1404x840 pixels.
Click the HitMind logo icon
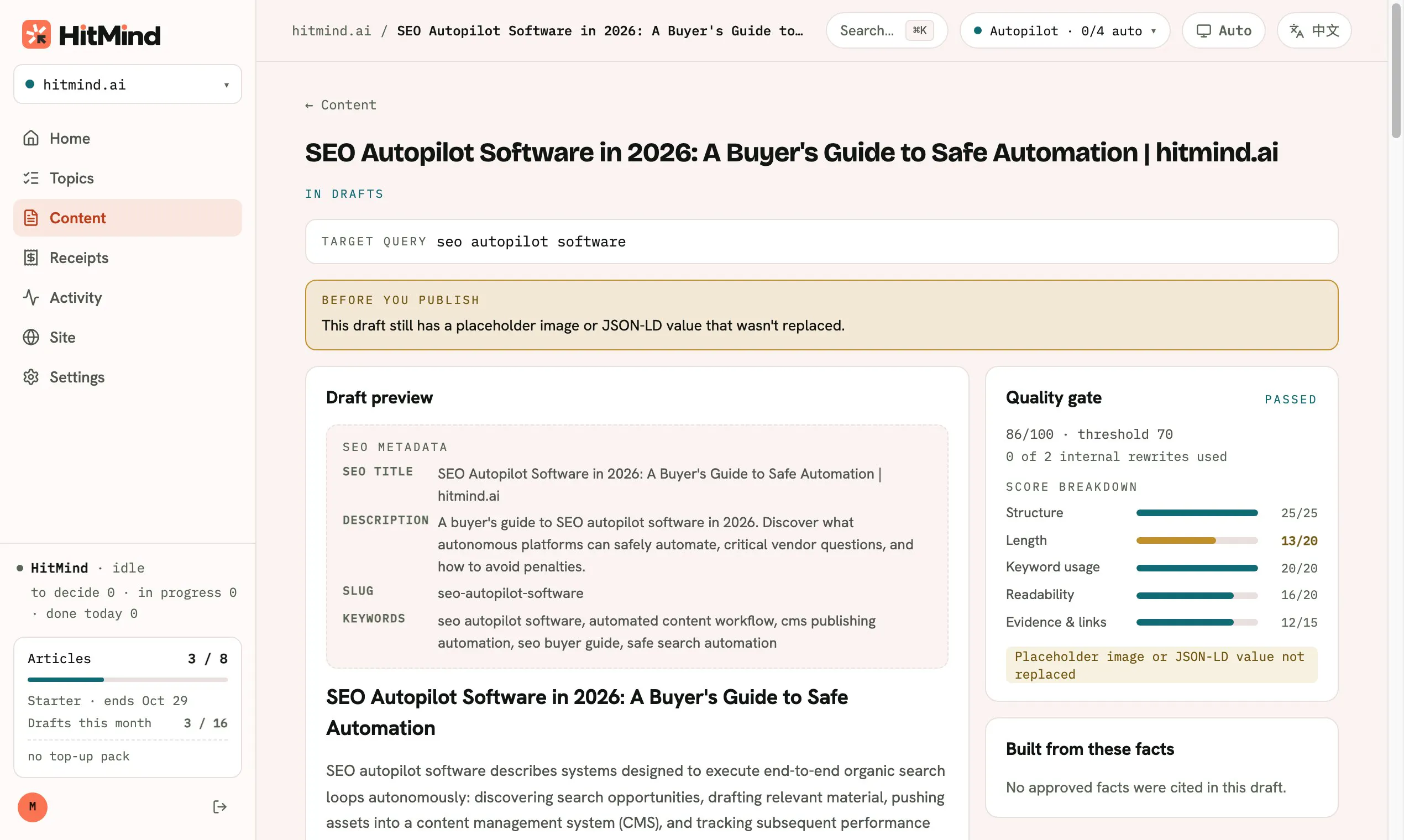point(36,34)
